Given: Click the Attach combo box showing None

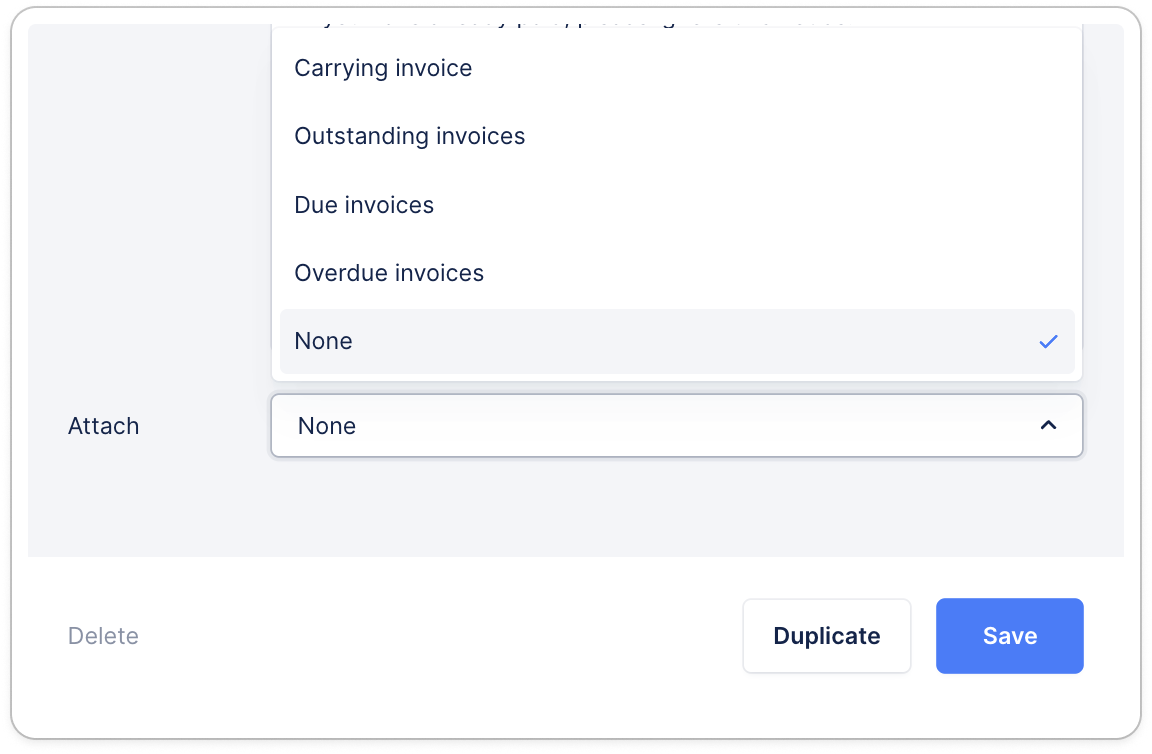Looking at the screenshot, I should click(677, 426).
